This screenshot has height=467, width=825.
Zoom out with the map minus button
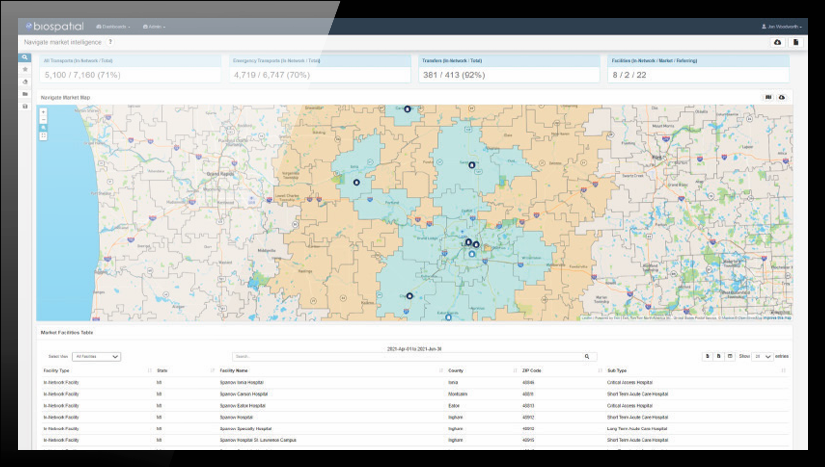(x=43, y=119)
